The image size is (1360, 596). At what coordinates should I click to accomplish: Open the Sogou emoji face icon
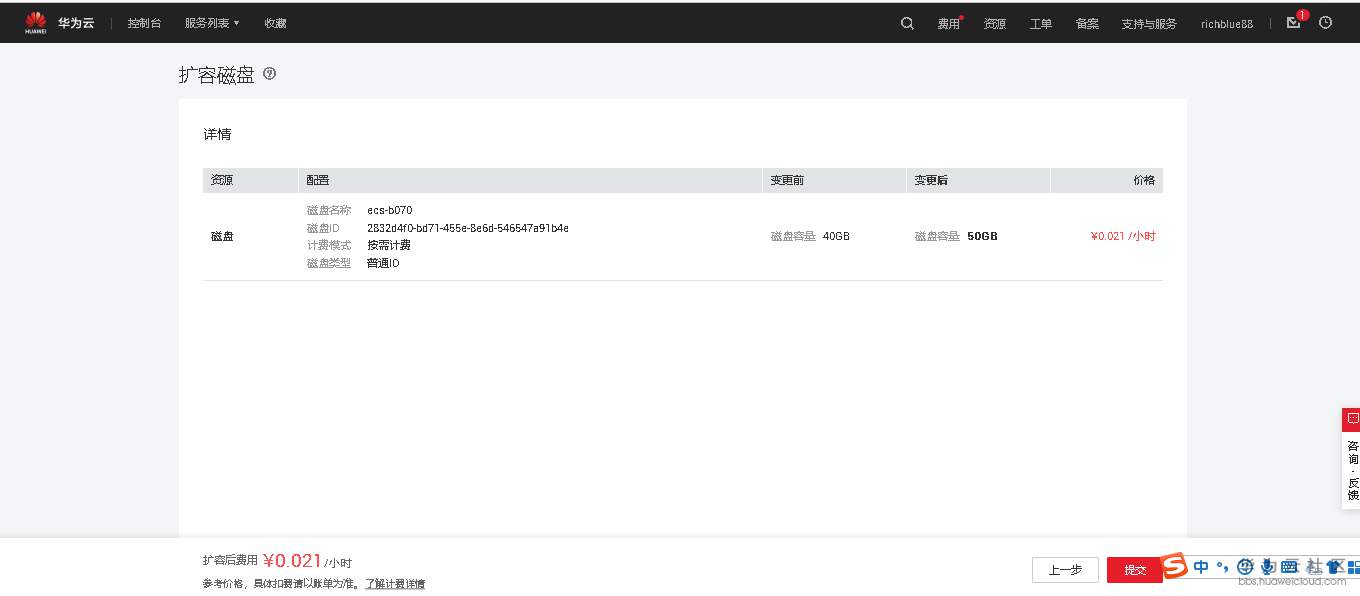1245,566
